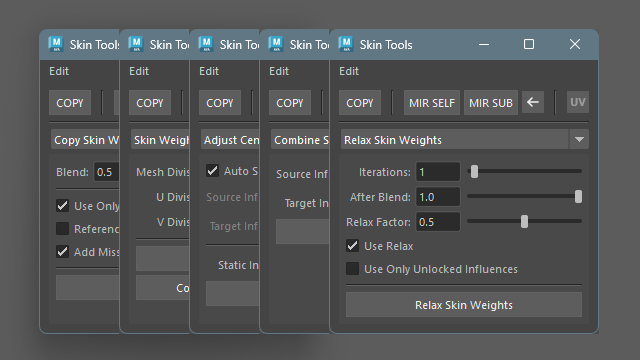Click the Maya icon of the Skin Weigh window
Screen dimensions: 640x360
pyautogui.click(x=136, y=44)
